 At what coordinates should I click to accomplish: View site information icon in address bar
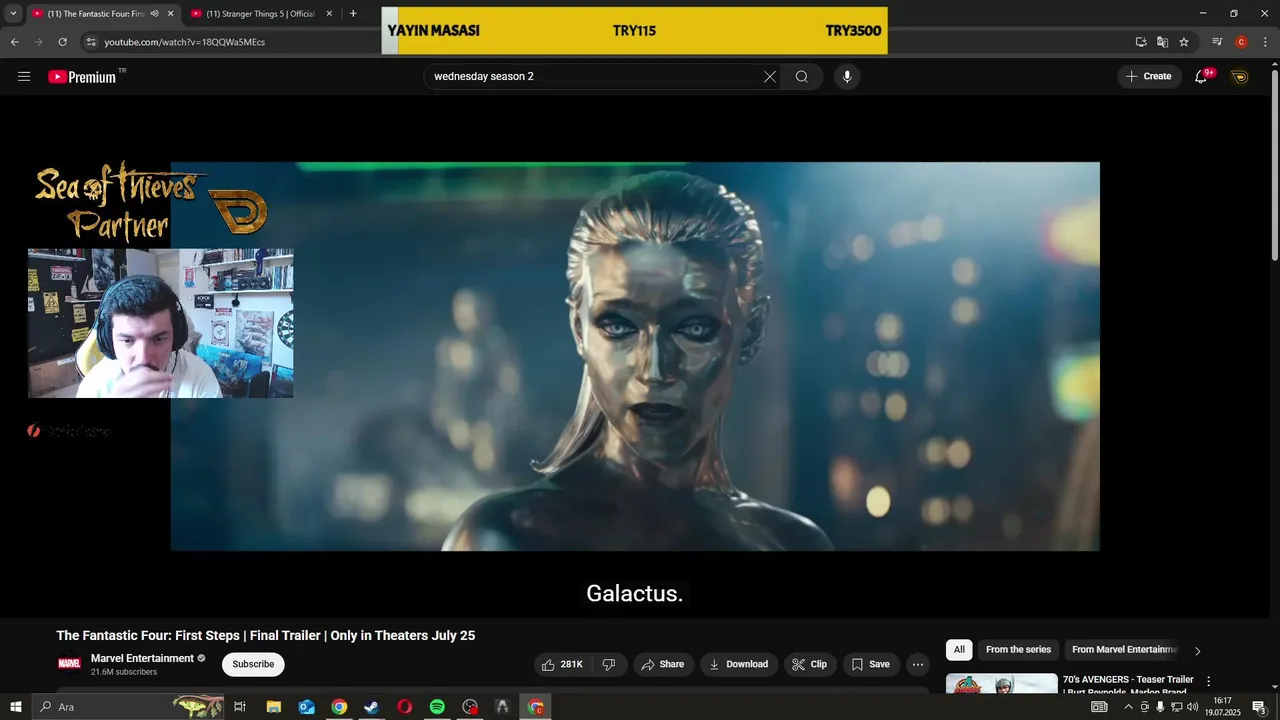91,42
